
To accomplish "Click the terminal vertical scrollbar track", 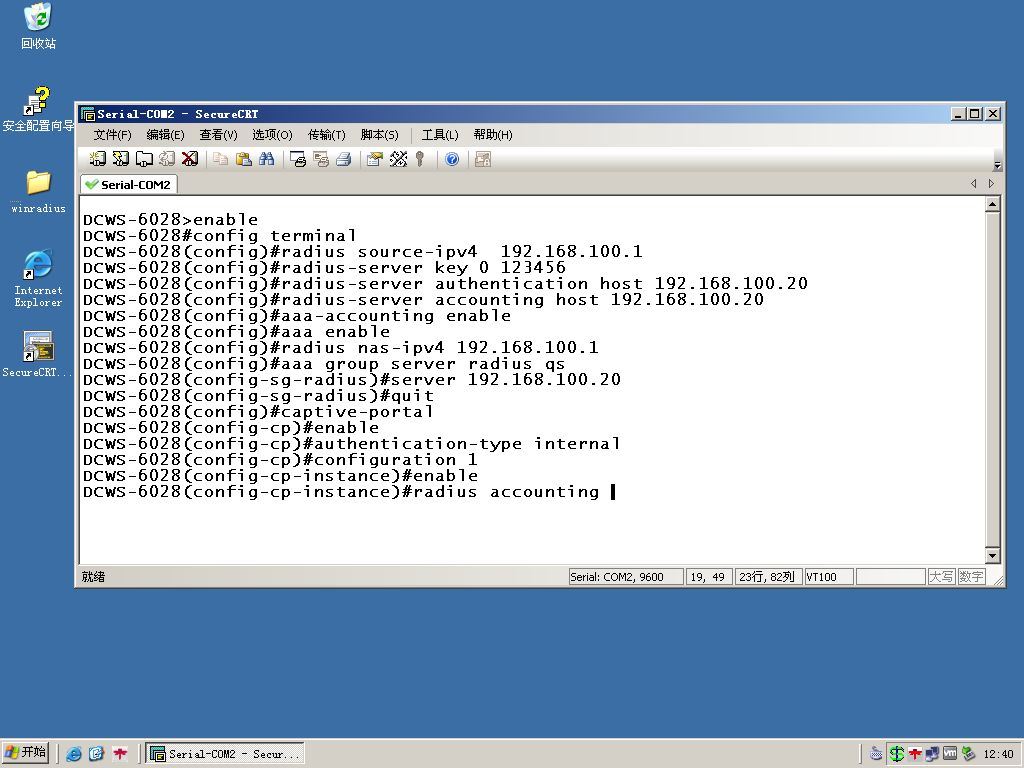I will tap(992, 380).
